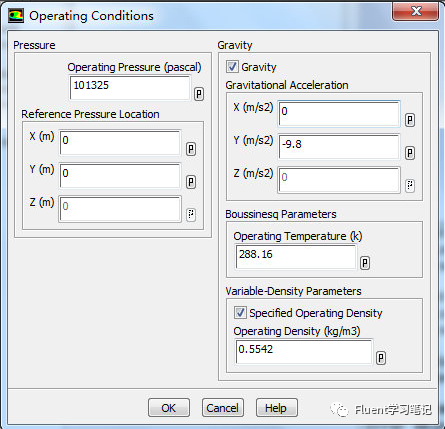Image resolution: width=445 pixels, height=429 pixels.
Task: Click parameter icon for Reference Pressure X
Action: pyautogui.click(x=191, y=149)
